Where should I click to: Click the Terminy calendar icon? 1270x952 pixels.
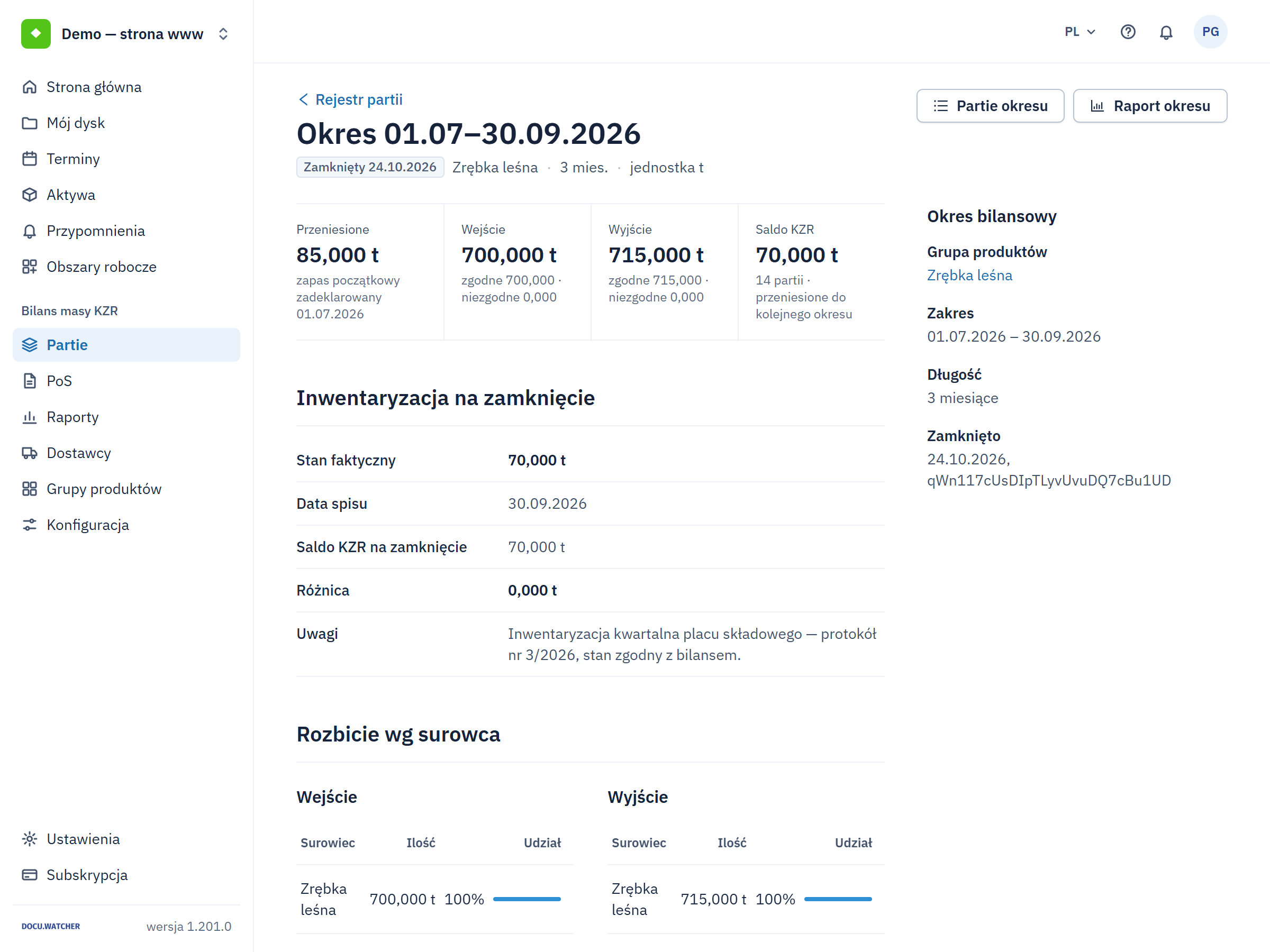tap(29, 159)
